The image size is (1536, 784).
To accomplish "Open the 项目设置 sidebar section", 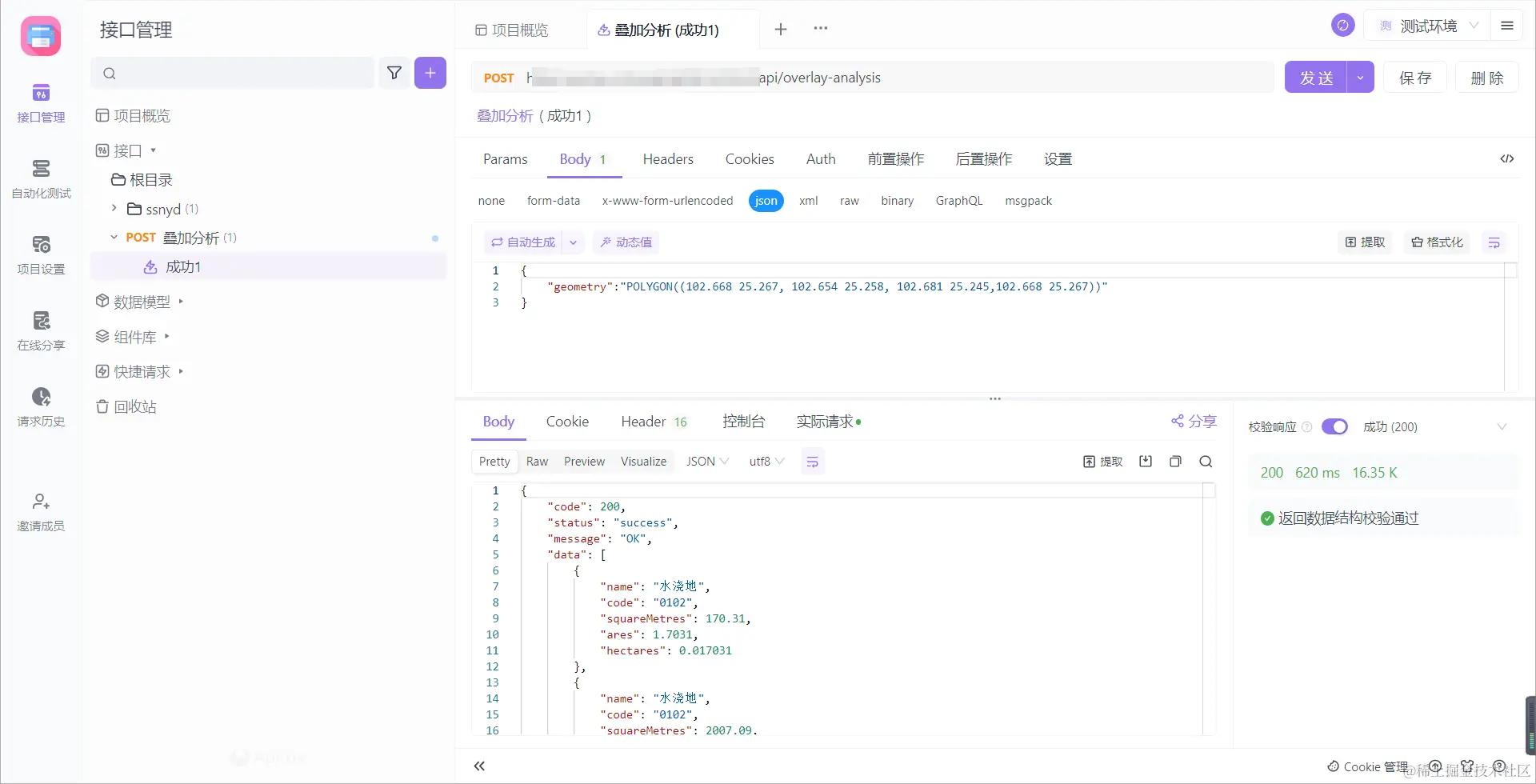I will (41, 255).
